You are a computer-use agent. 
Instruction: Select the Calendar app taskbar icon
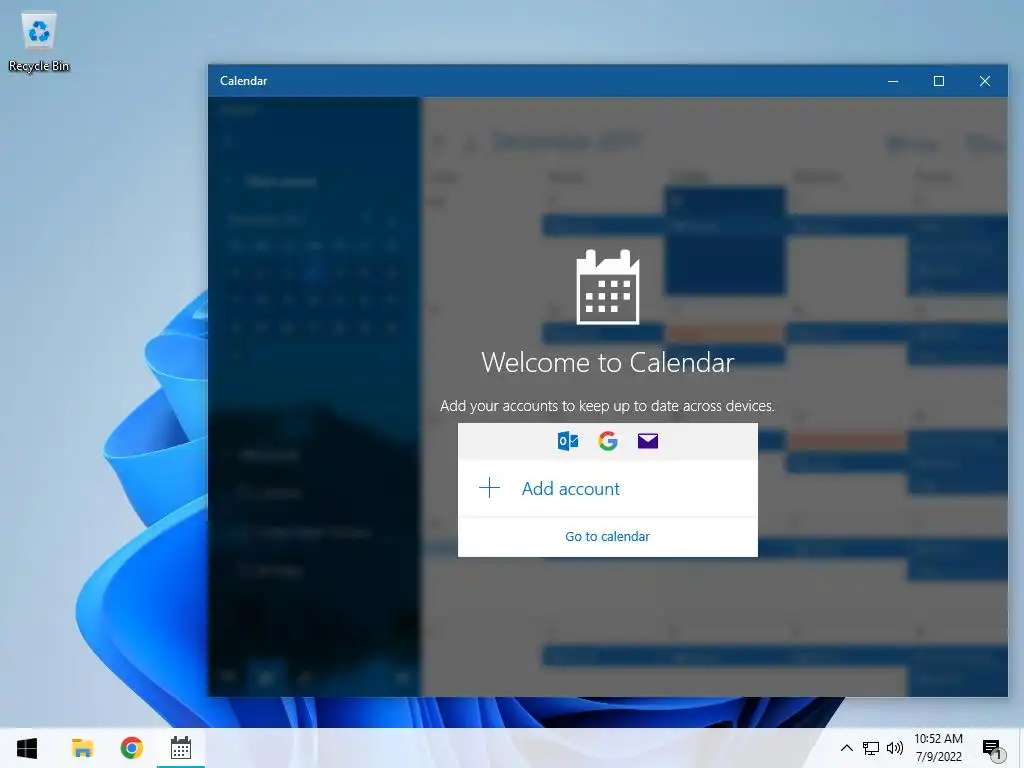pyautogui.click(x=181, y=748)
